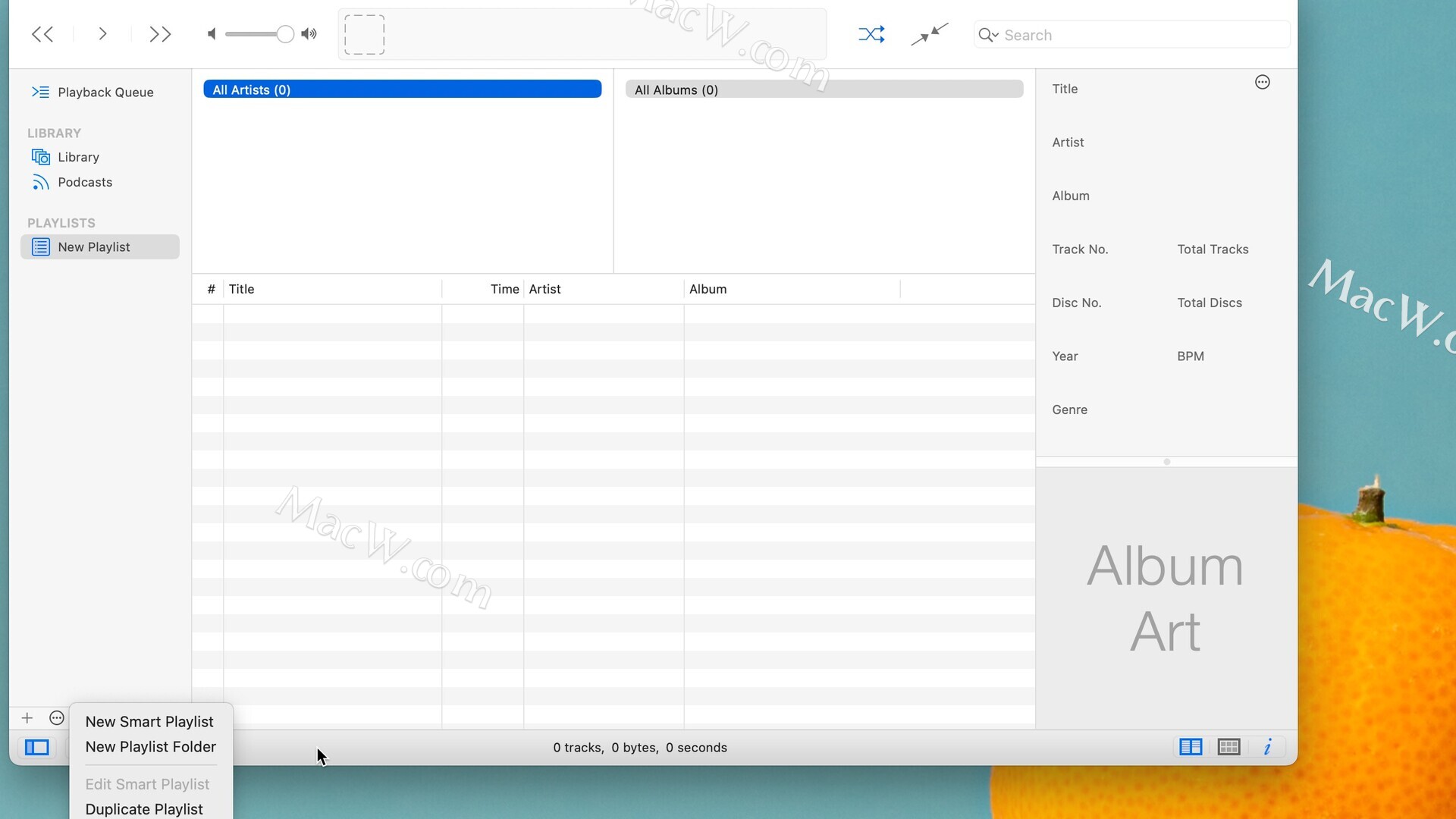Click the track count status text
The height and width of the screenshot is (819, 1456).
(640, 748)
